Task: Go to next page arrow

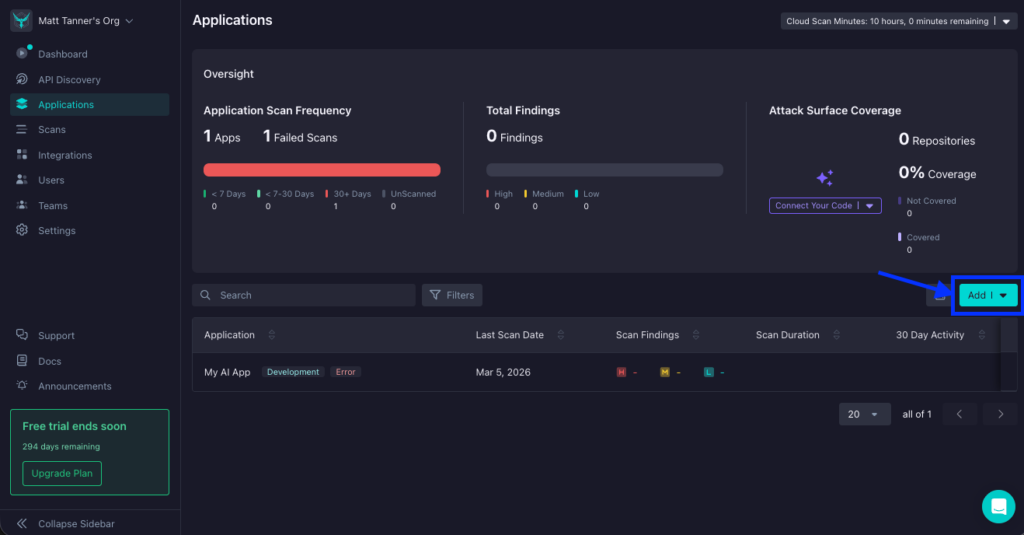Action: pos(1000,414)
